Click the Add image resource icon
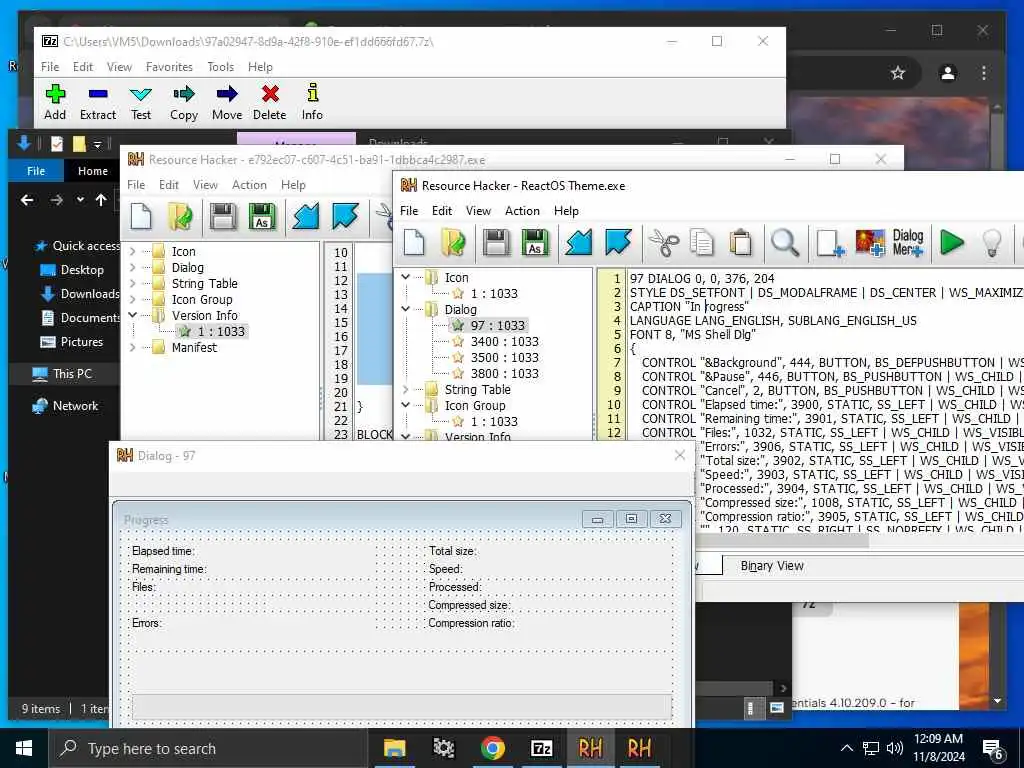The height and width of the screenshot is (768, 1024). pos(870,242)
